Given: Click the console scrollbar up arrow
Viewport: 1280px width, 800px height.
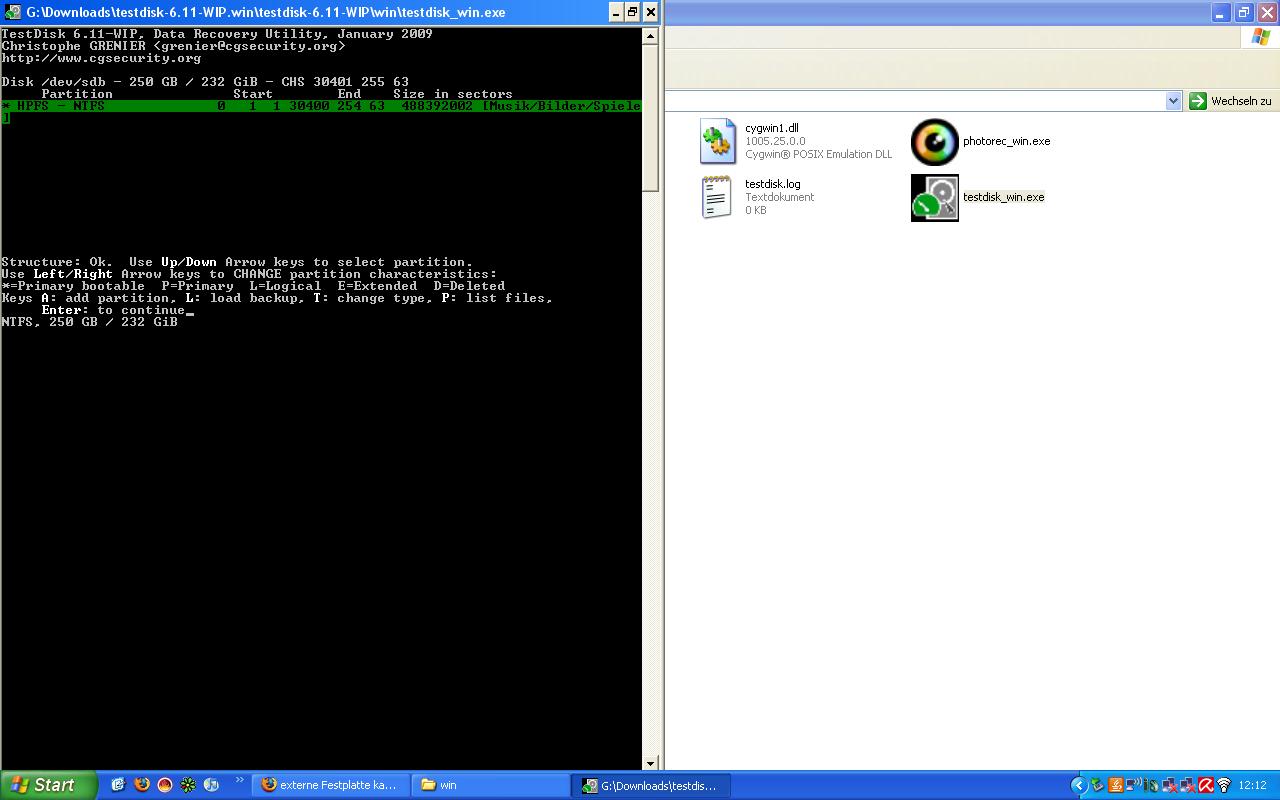Looking at the screenshot, I should 650,36.
